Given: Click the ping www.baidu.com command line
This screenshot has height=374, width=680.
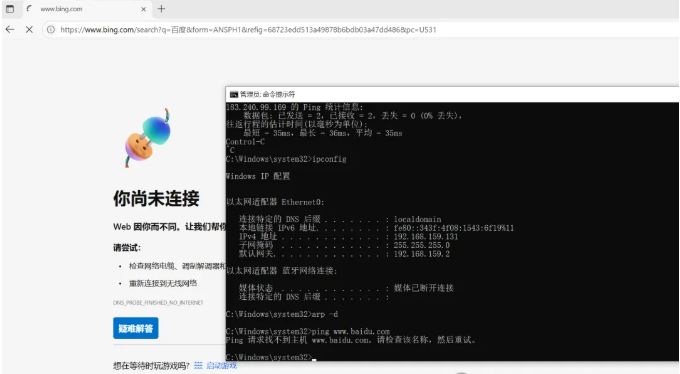Looking at the screenshot, I should pos(308,331).
